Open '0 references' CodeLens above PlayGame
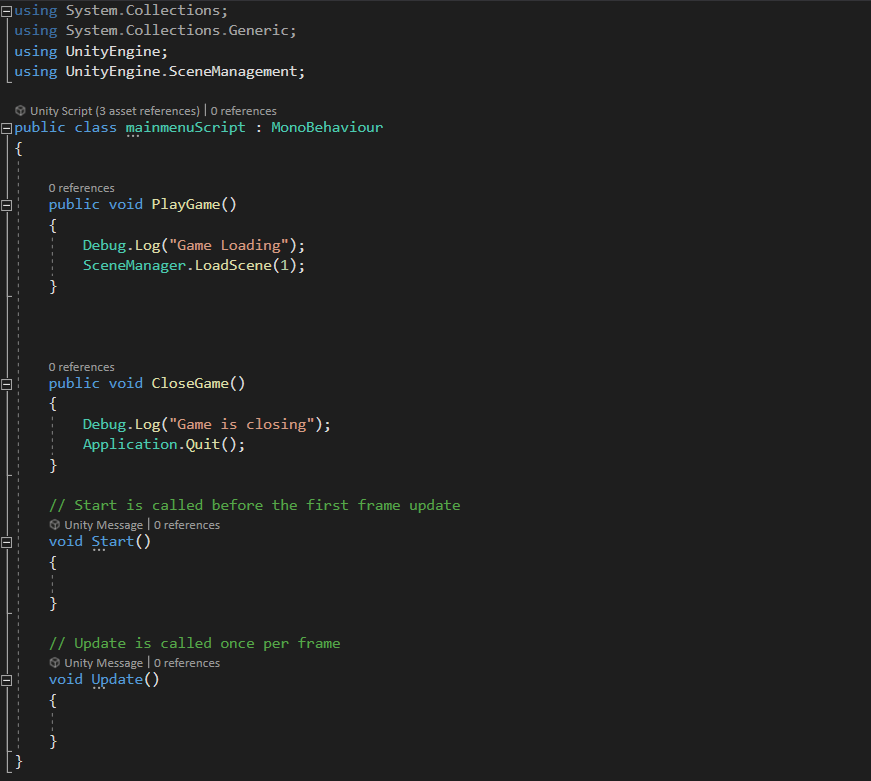 point(81,188)
